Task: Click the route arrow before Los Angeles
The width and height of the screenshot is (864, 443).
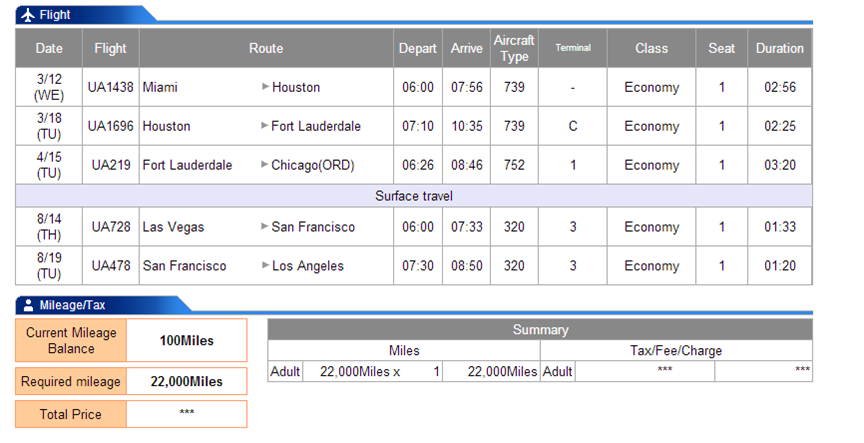Action: pos(265,265)
